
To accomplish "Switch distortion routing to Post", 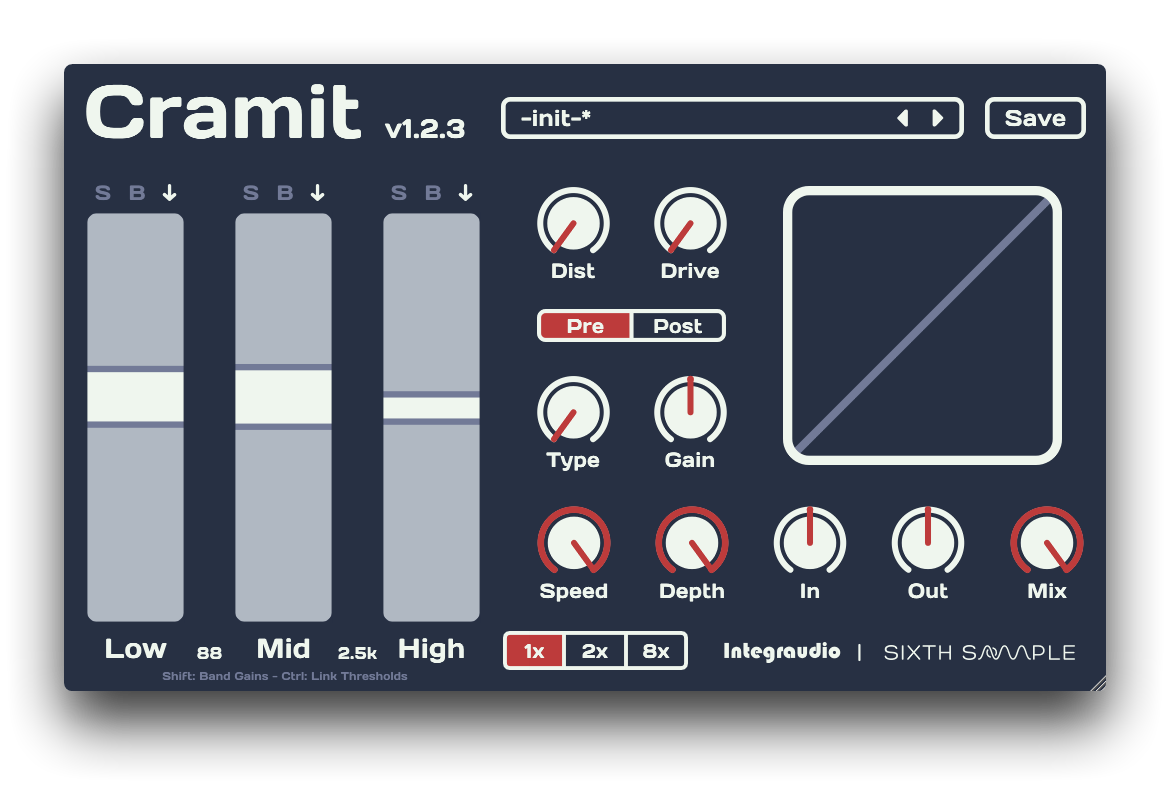I will 678,326.
